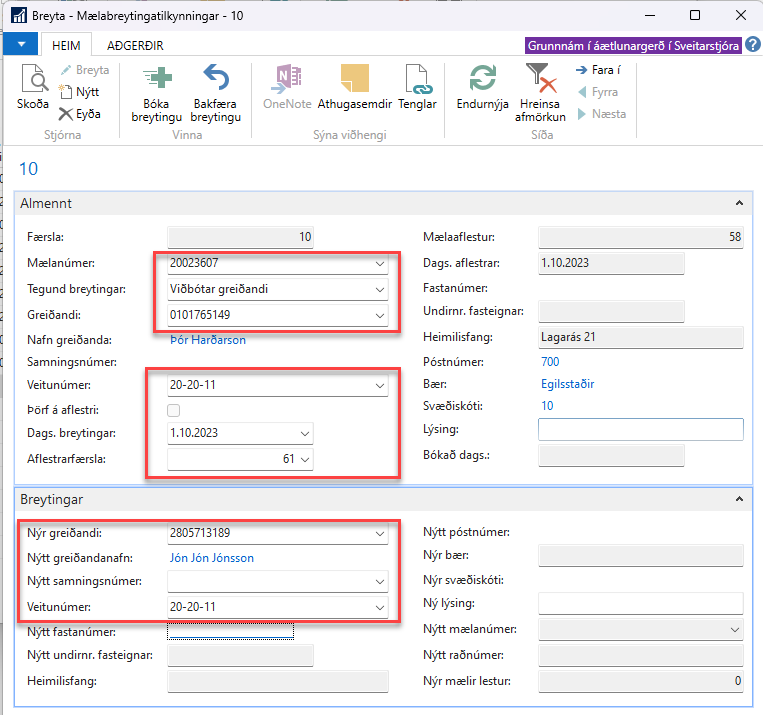Image resolution: width=763 pixels, height=715 pixels.
Task: Click the Skoða magnifier icon
Action: (33, 80)
